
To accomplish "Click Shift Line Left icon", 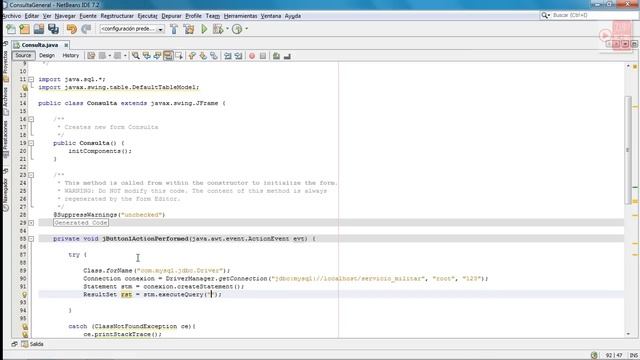I will click(228, 56).
